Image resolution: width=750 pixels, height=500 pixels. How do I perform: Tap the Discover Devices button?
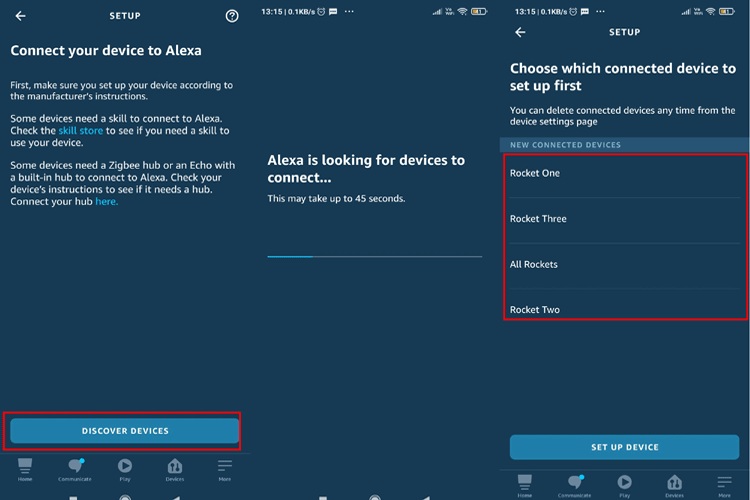124,431
